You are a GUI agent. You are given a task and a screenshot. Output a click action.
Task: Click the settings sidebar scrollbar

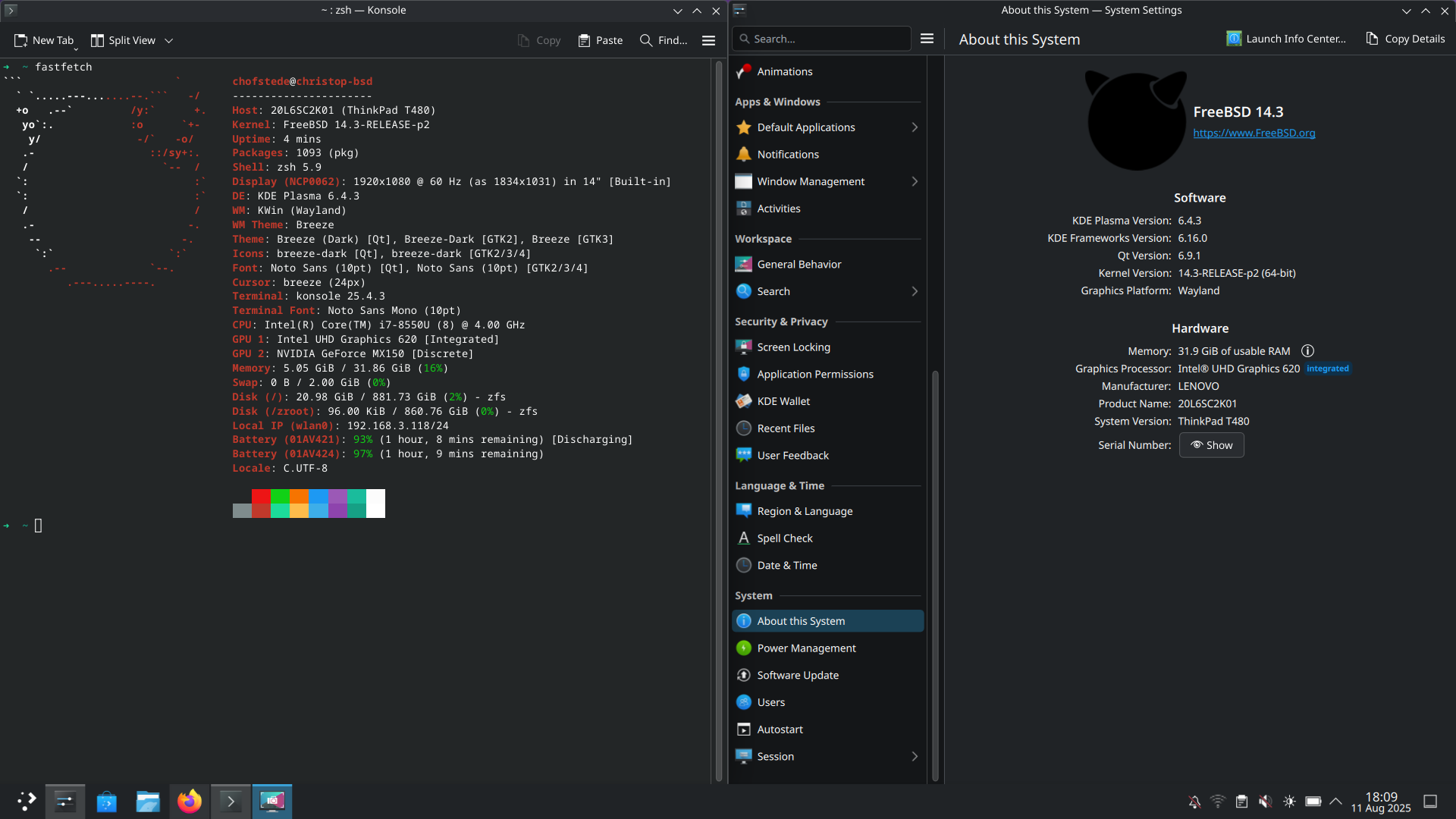(935, 576)
